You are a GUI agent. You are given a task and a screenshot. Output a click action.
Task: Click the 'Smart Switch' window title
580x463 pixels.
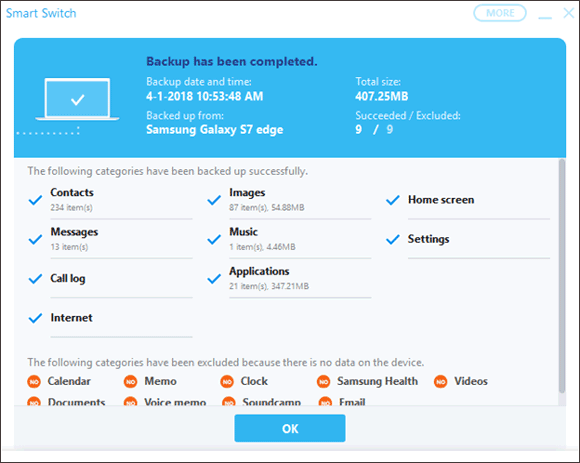pyautogui.click(x=41, y=13)
